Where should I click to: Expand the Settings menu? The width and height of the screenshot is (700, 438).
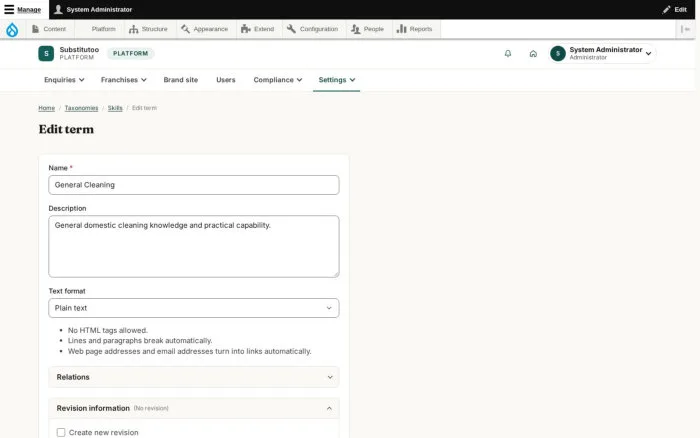click(x=337, y=80)
